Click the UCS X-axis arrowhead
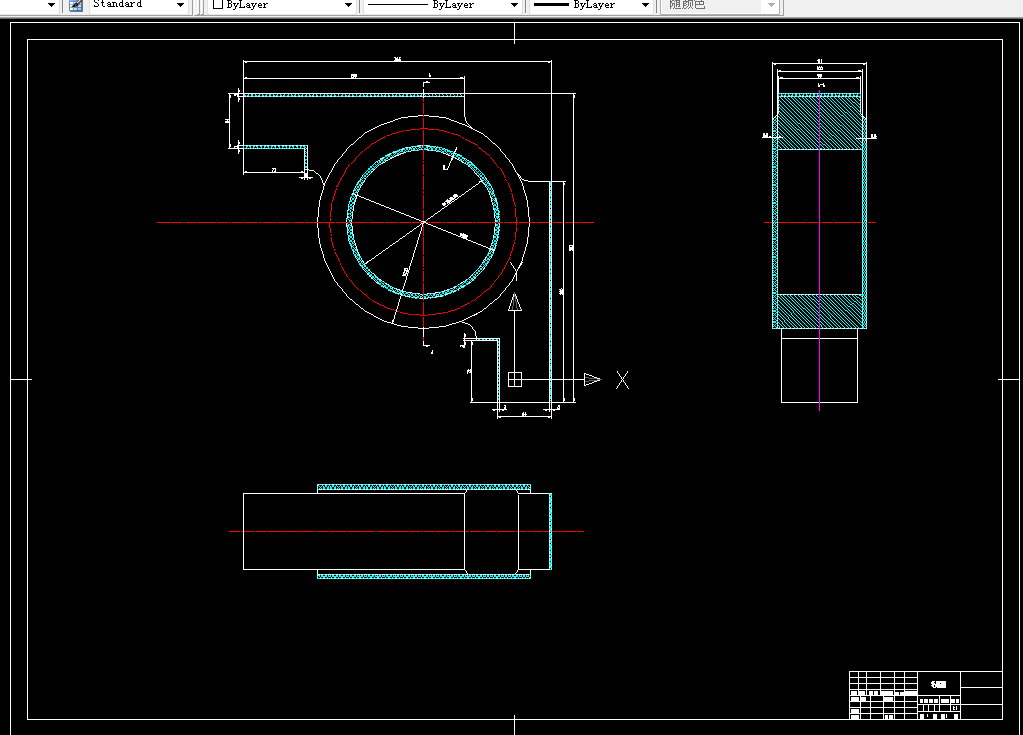 [592, 379]
